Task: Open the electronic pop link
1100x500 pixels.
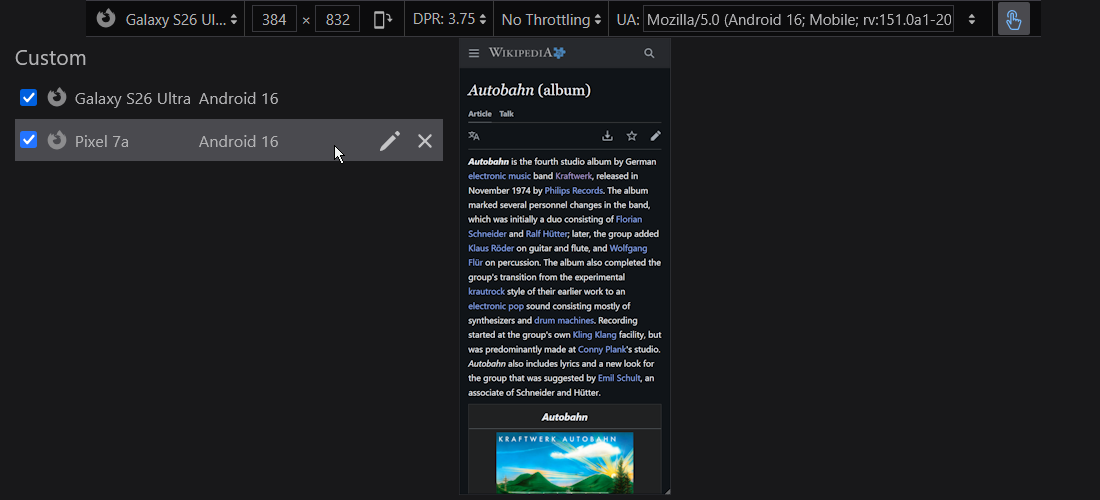Action: (496, 306)
